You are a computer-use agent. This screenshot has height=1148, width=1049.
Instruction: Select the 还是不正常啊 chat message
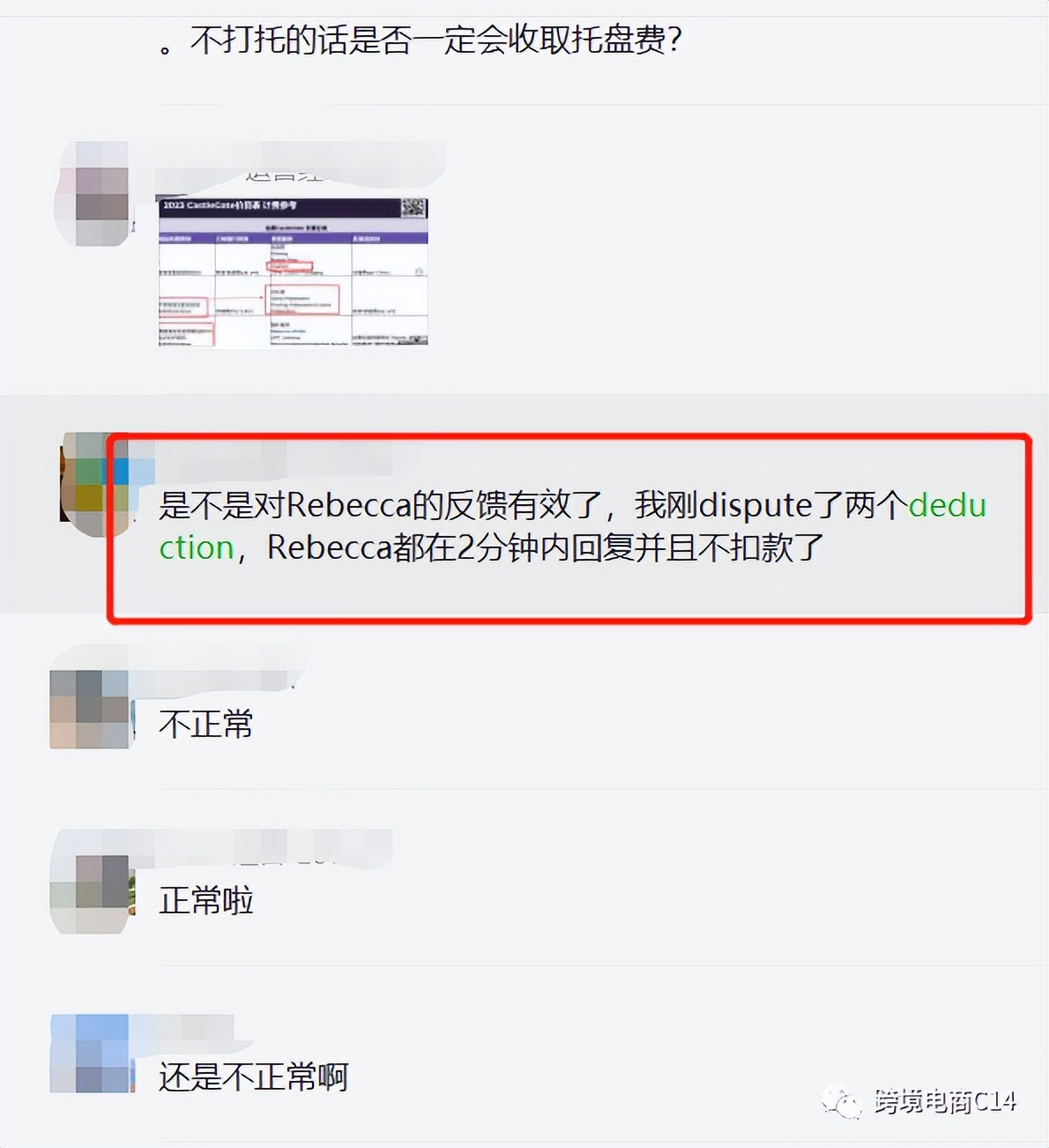coord(253,1077)
